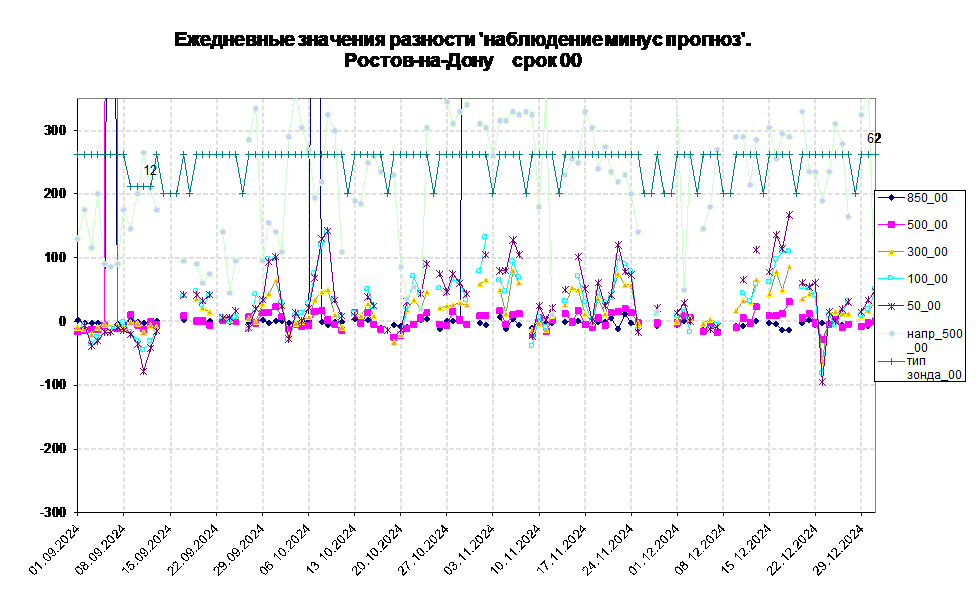The width and height of the screenshot is (976, 599).
Task: Click the data label 62
Action: coord(874,138)
